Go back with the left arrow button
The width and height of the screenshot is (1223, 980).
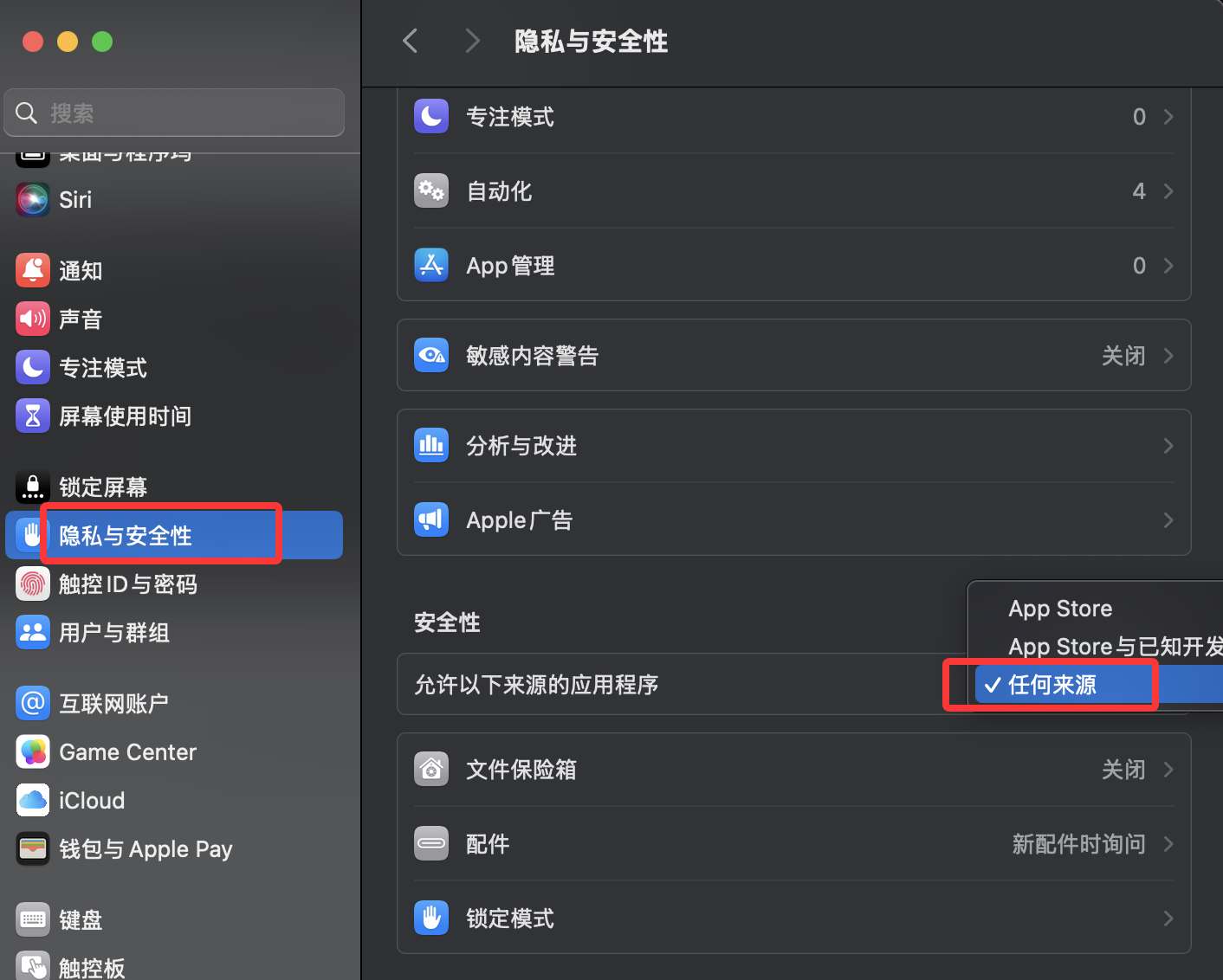tap(411, 41)
